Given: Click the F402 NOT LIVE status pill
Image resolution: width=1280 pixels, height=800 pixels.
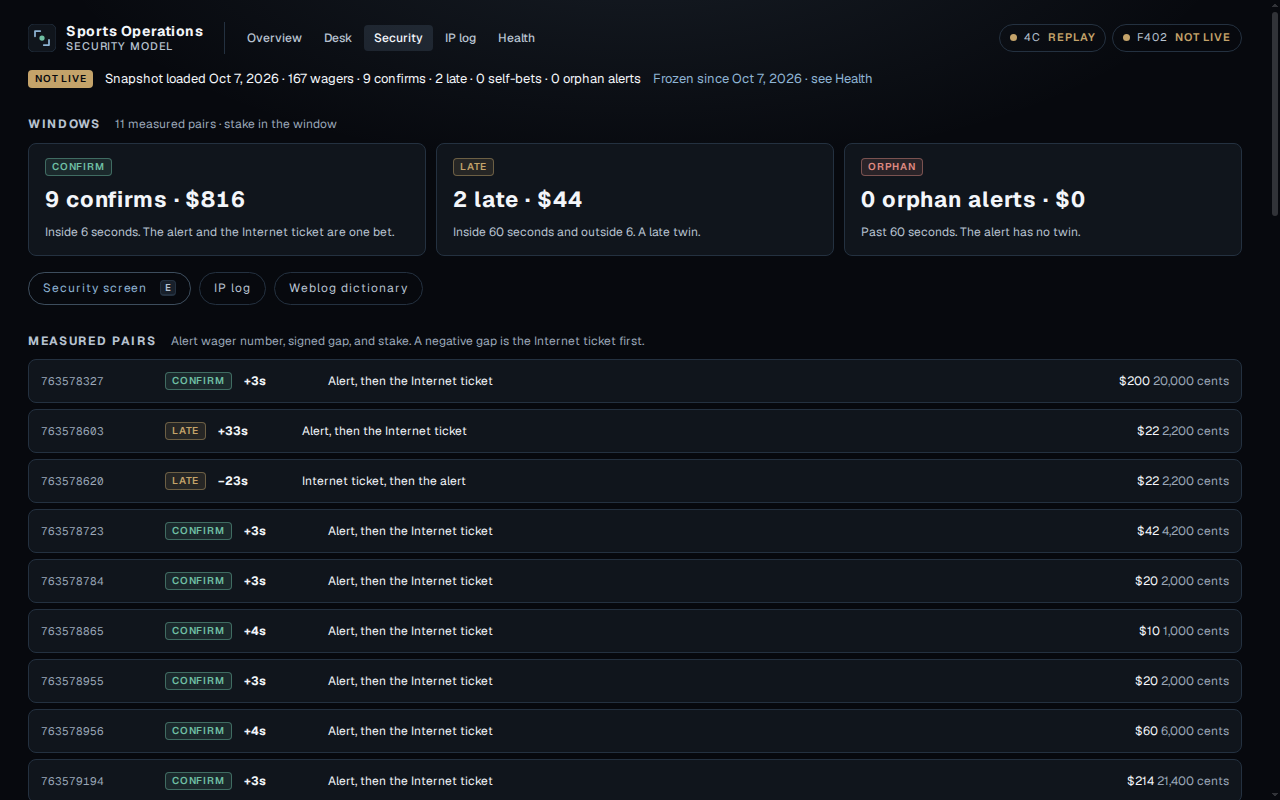Looking at the screenshot, I should click(x=1177, y=38).
